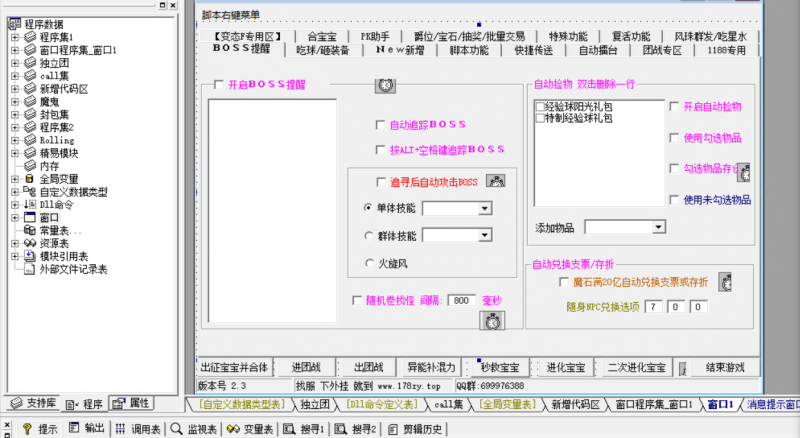This screenshot has width=800, height=438.
Task: Open the 输出 tab at bottom
Action: click(87, 428)
